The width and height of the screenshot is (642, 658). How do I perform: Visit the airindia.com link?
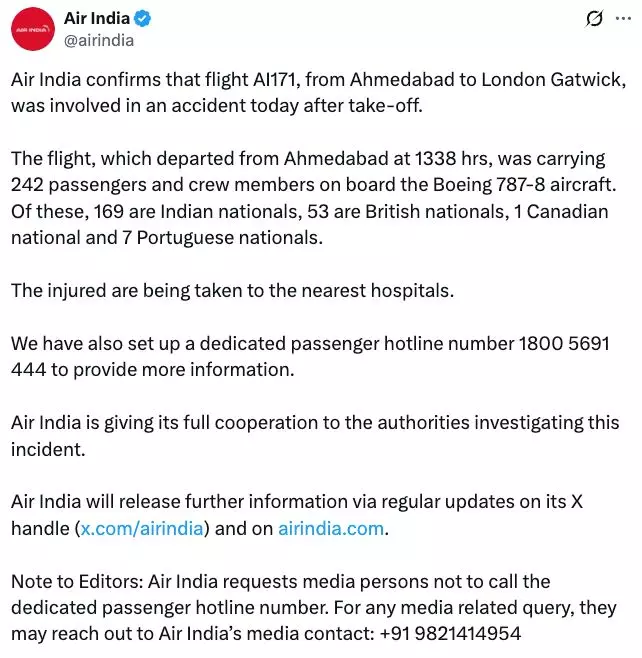(332, 528)
